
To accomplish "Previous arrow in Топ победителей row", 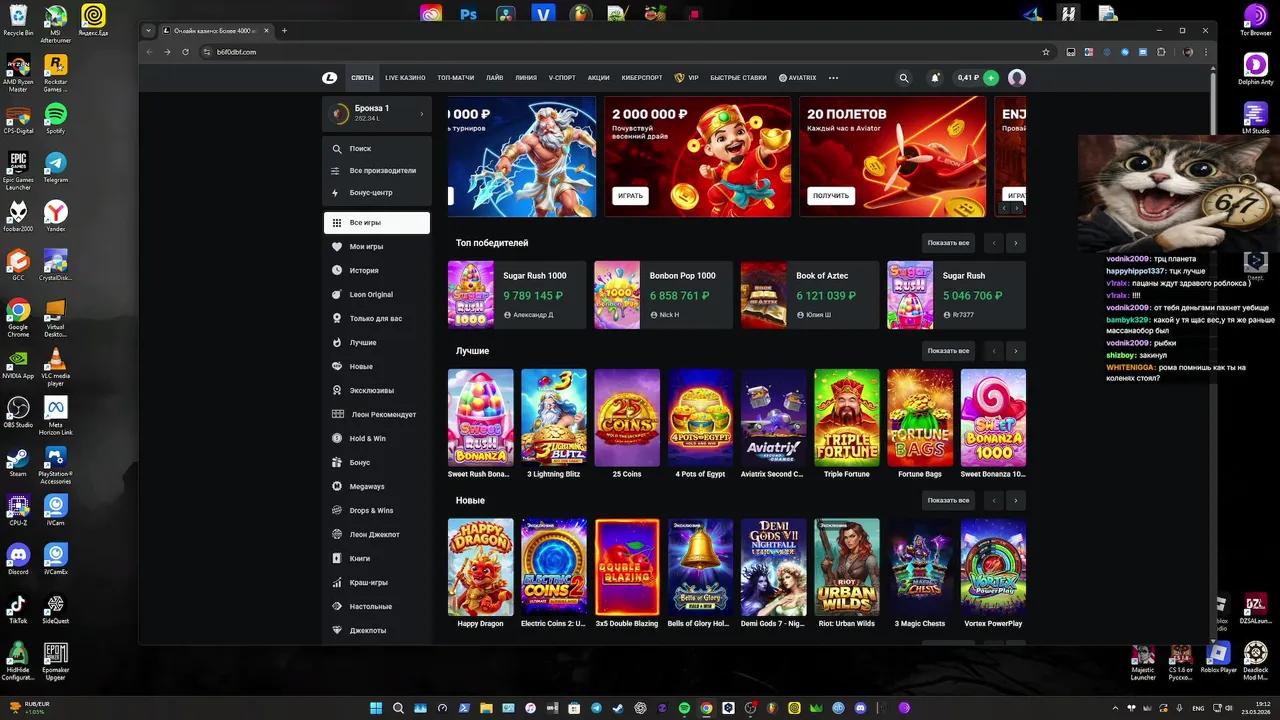I will (993, 243).
